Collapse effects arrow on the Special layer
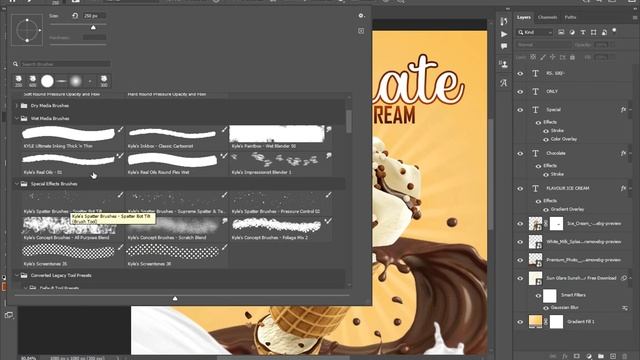640x360 pixels. (x=631, y=110)
